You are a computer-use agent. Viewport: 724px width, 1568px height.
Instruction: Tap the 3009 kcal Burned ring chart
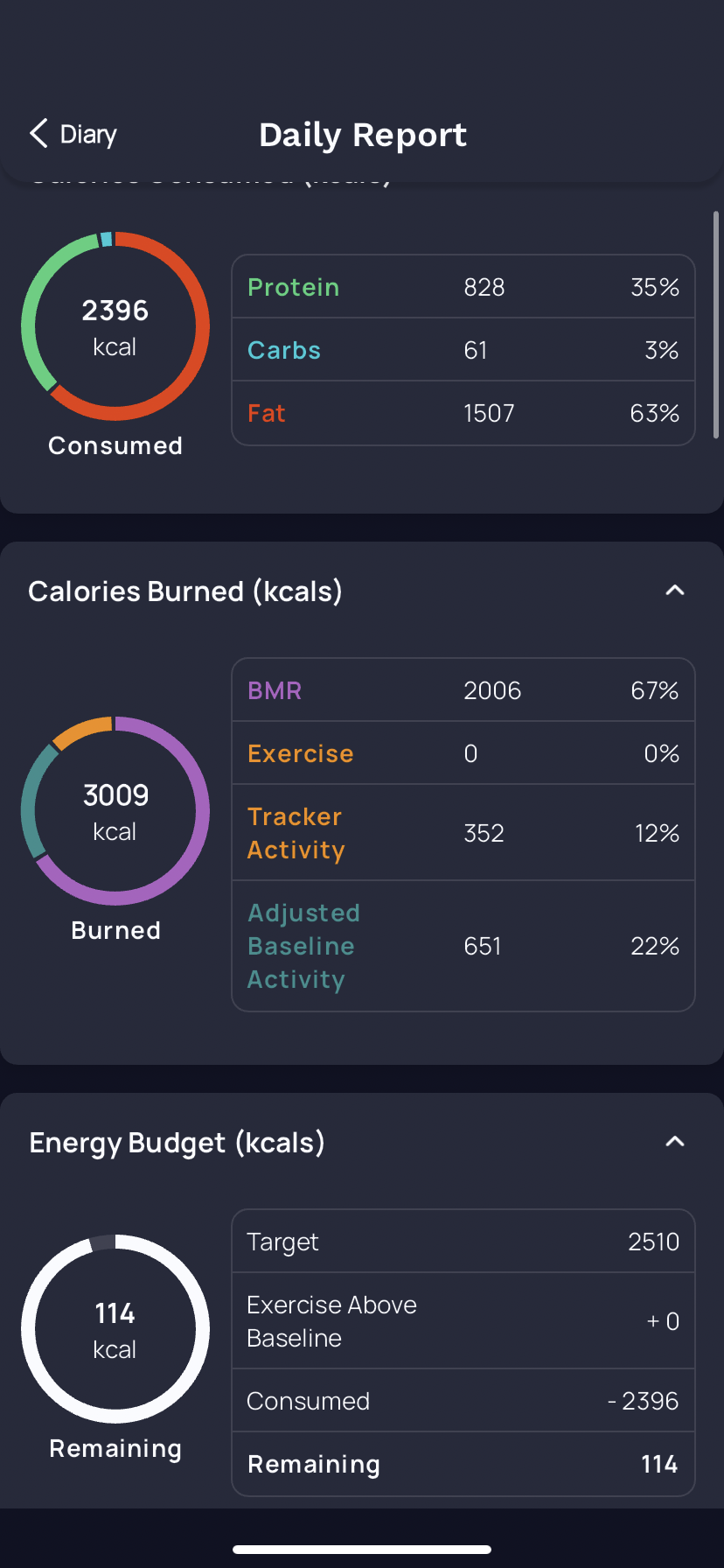pyautogui.click(x=115, y=811)
